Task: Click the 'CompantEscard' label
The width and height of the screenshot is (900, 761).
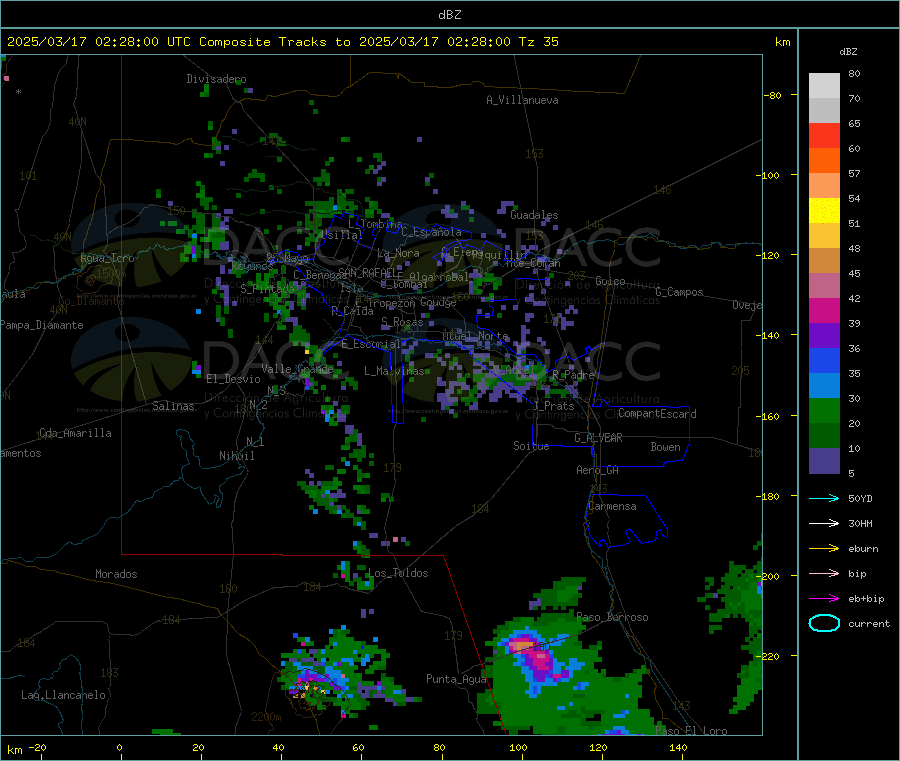Action: 657,414
